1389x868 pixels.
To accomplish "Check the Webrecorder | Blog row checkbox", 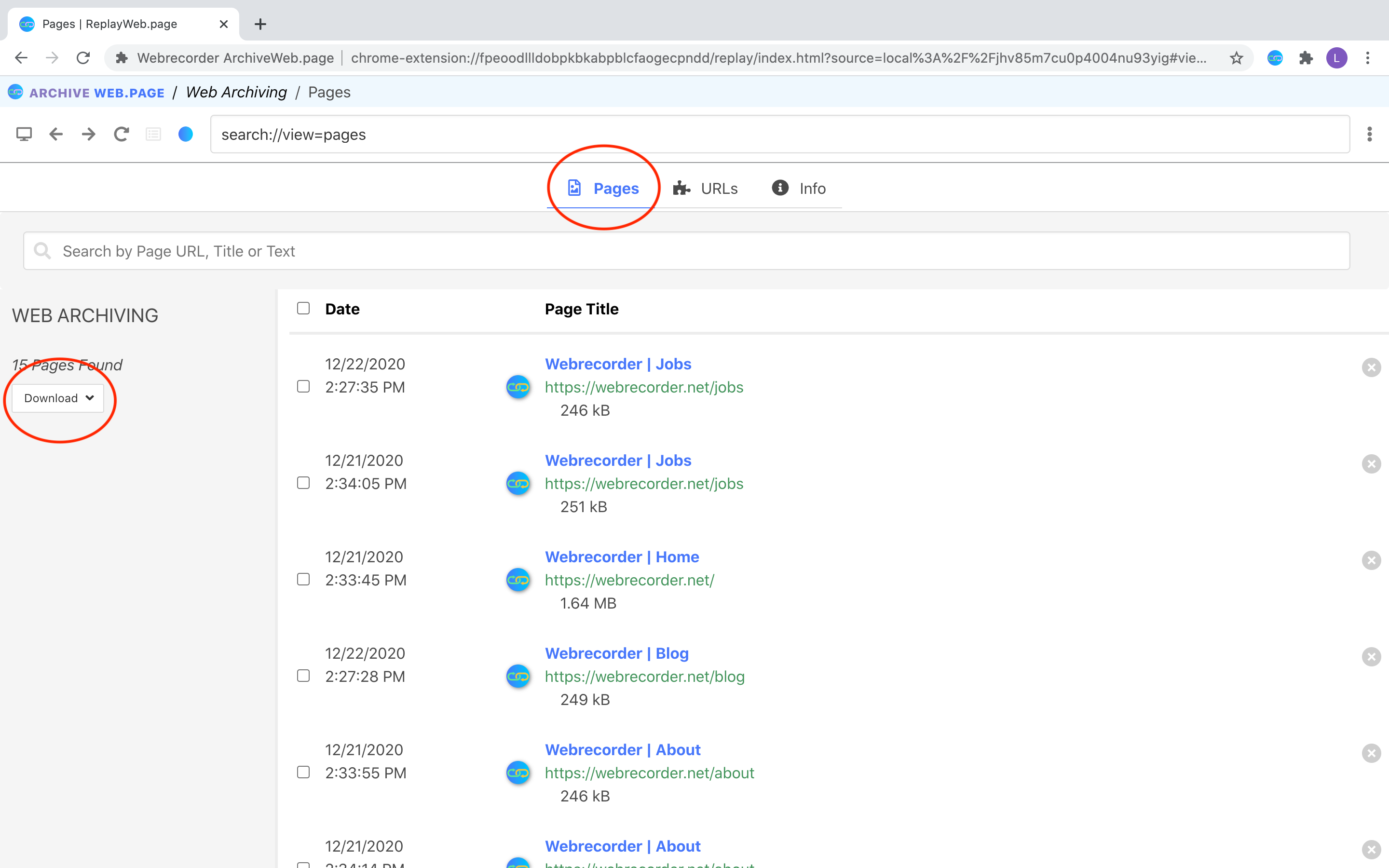I will (x=303, y=676).
